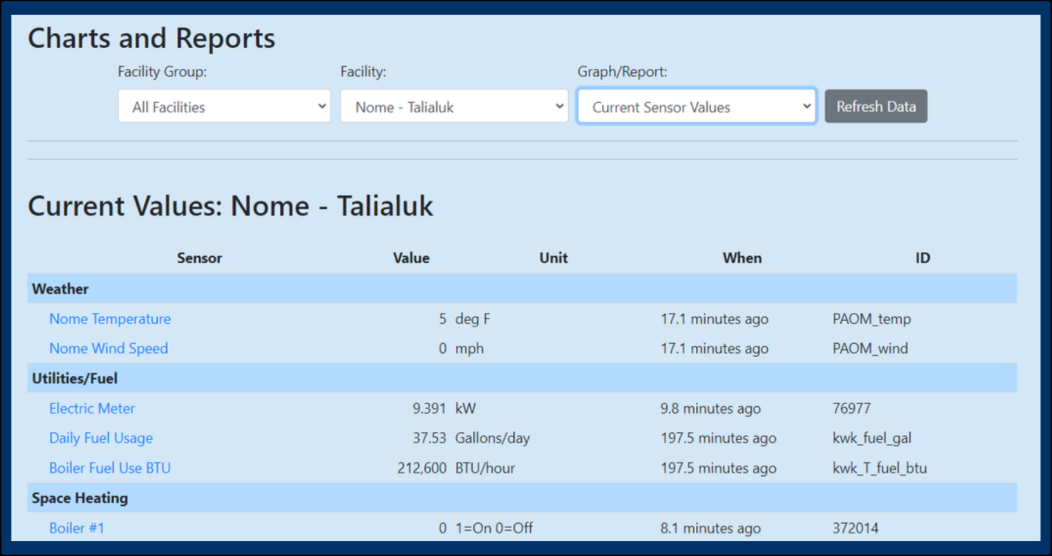Click the Unit column header

pyautogui.click(x=554, y=258)
